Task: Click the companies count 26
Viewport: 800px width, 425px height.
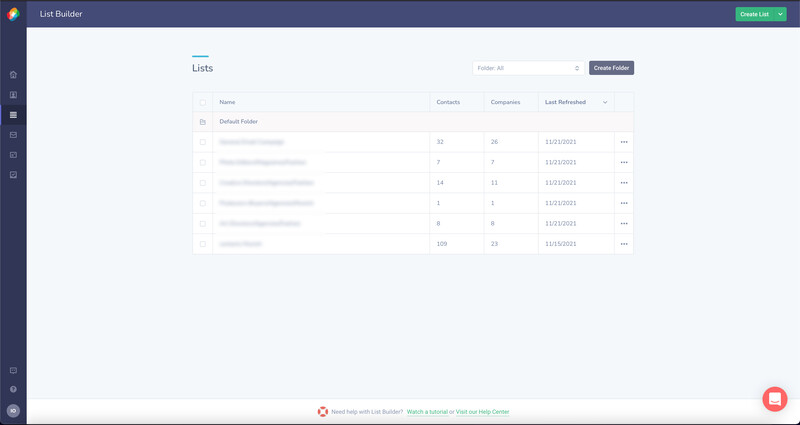Action: coord(494,142)
